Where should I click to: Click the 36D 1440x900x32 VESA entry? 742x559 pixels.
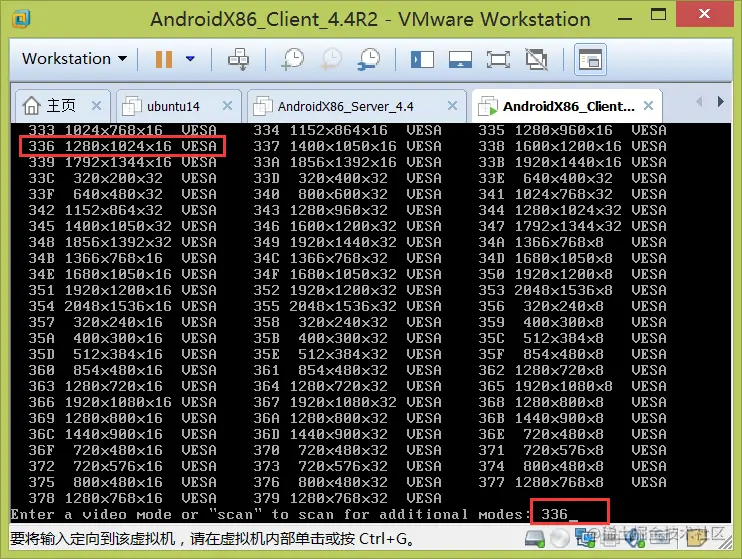(x=347, y=434)
